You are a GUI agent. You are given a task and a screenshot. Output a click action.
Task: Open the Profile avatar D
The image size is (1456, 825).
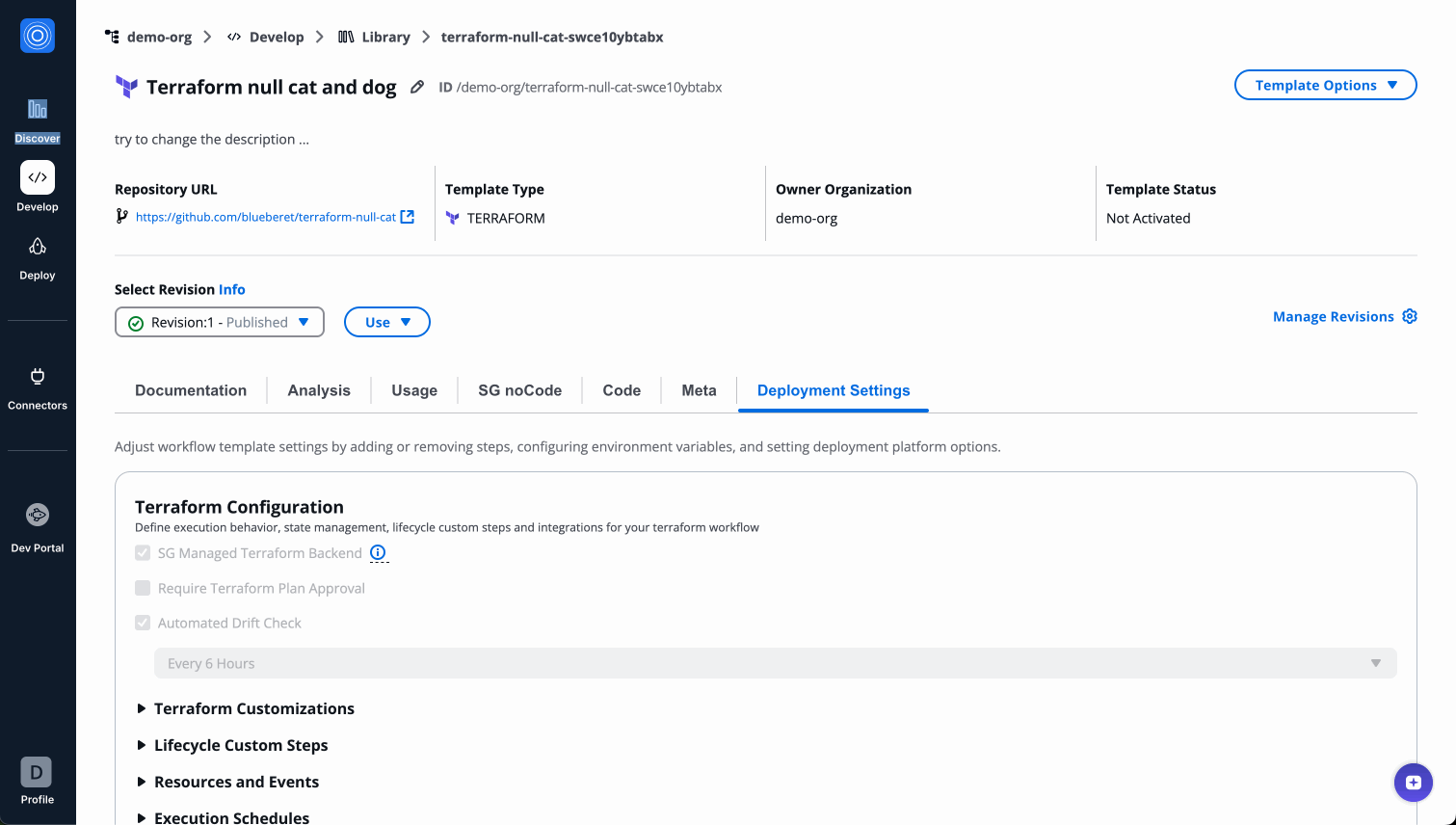pyautogui.click(x=37, y=772)
